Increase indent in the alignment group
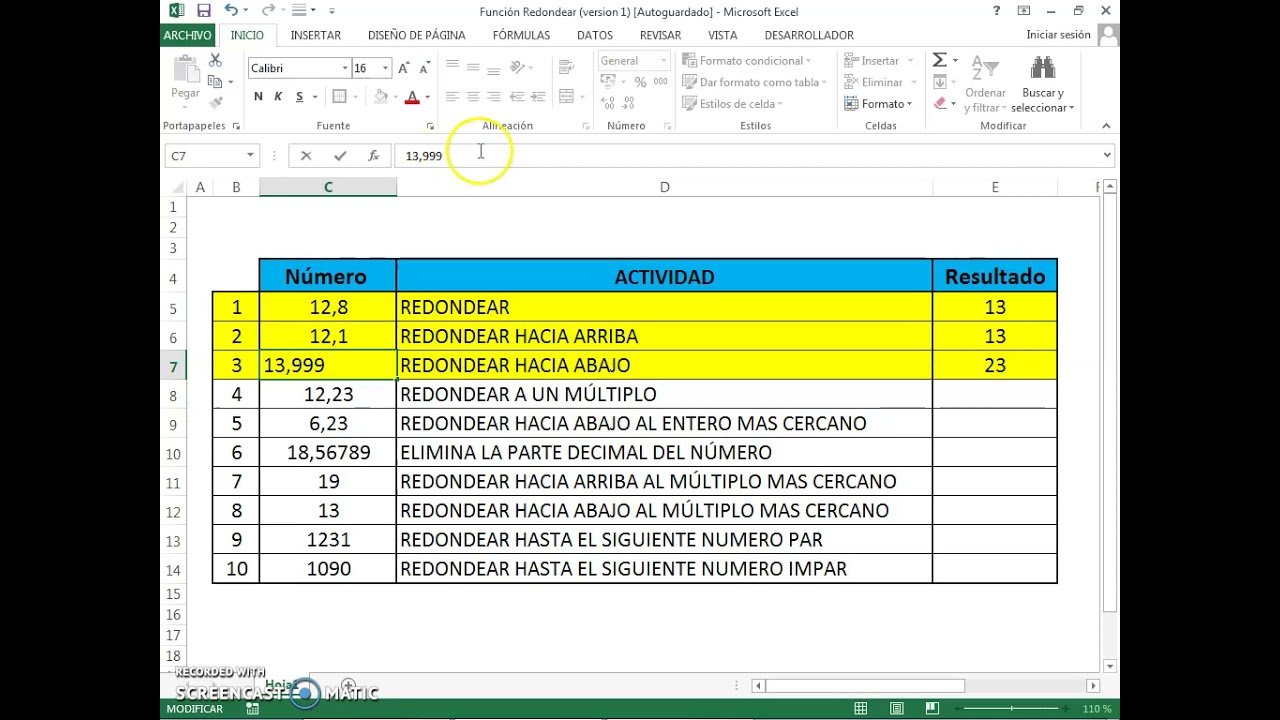 tap(538, 97)
